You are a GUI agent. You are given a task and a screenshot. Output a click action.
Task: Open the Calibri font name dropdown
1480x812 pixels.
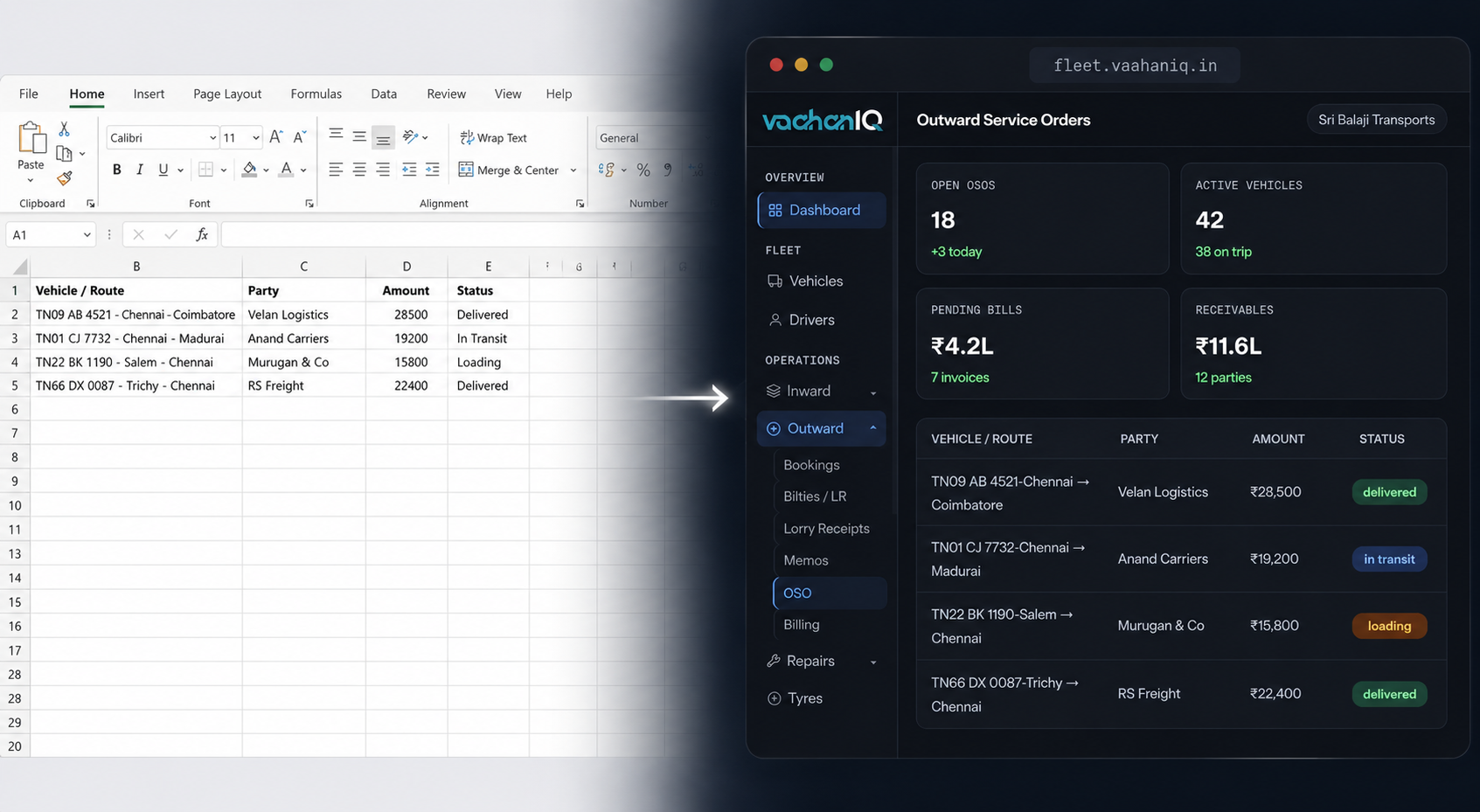(212, 138)
